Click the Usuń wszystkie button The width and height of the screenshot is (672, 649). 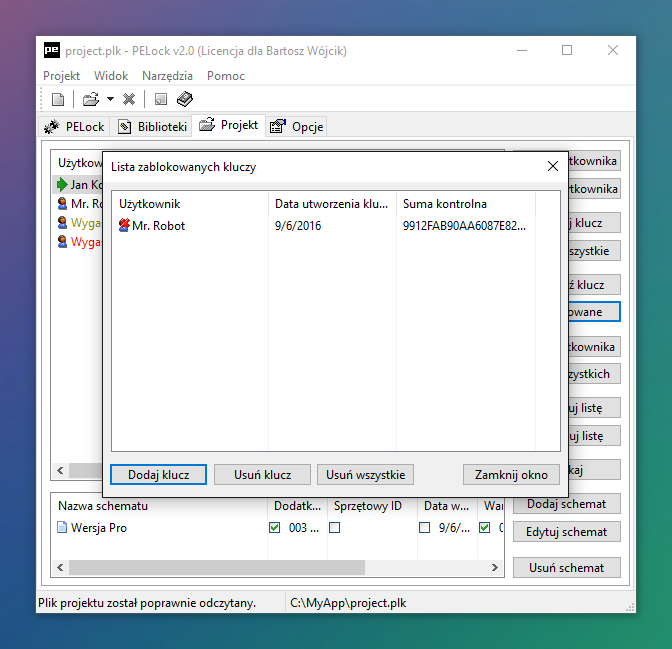[x=365, y=475]
